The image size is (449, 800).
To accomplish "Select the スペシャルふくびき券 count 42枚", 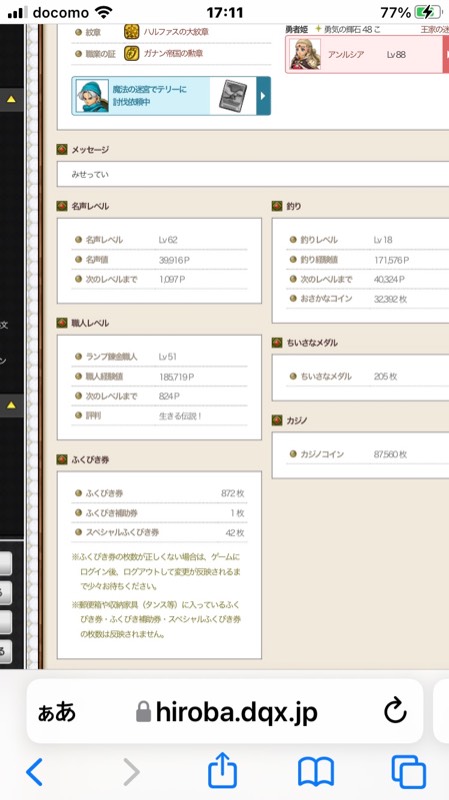I will tap(235, 533).
